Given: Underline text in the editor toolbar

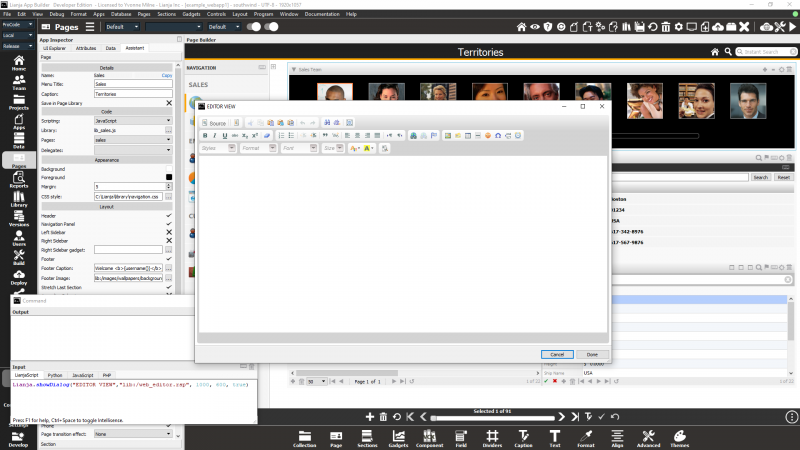Looking at the screenshot, I should (224, 136).
